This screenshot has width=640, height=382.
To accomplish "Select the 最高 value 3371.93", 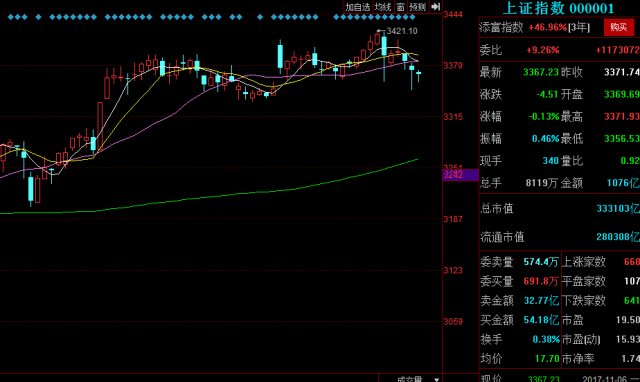I will point(622,117).
